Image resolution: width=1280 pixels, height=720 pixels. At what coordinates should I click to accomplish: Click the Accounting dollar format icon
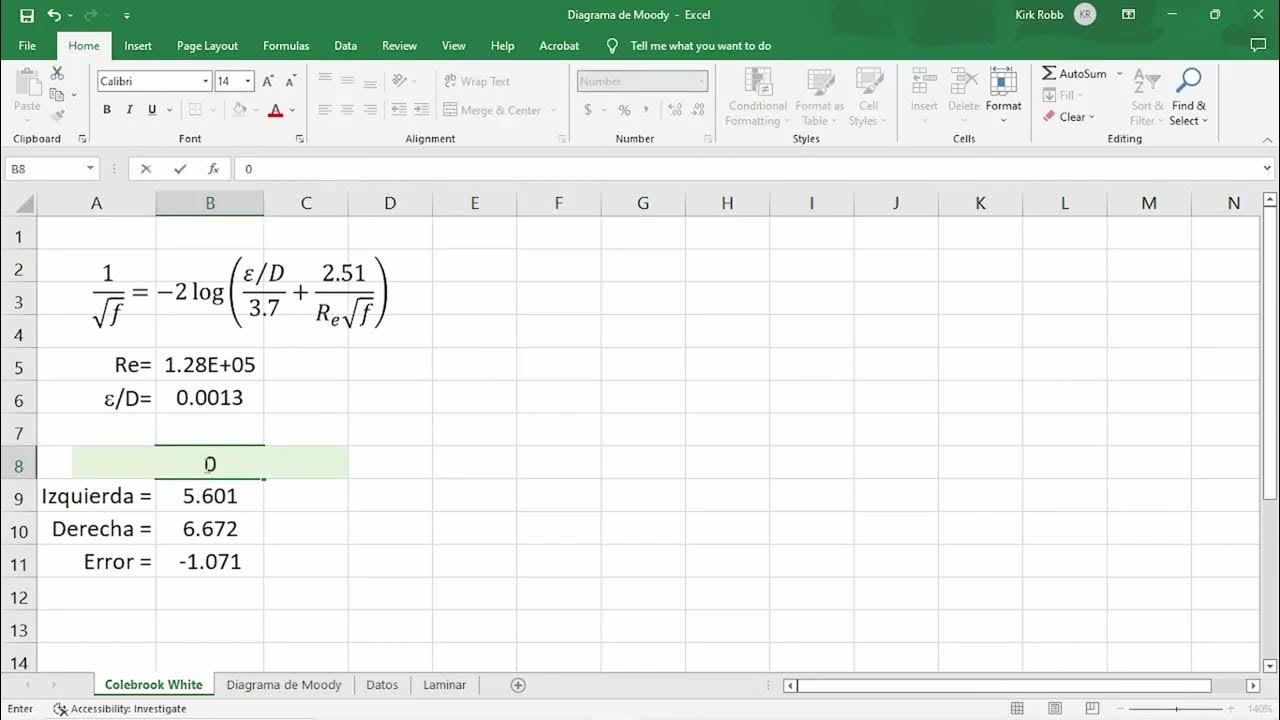(x=588, y=110)
